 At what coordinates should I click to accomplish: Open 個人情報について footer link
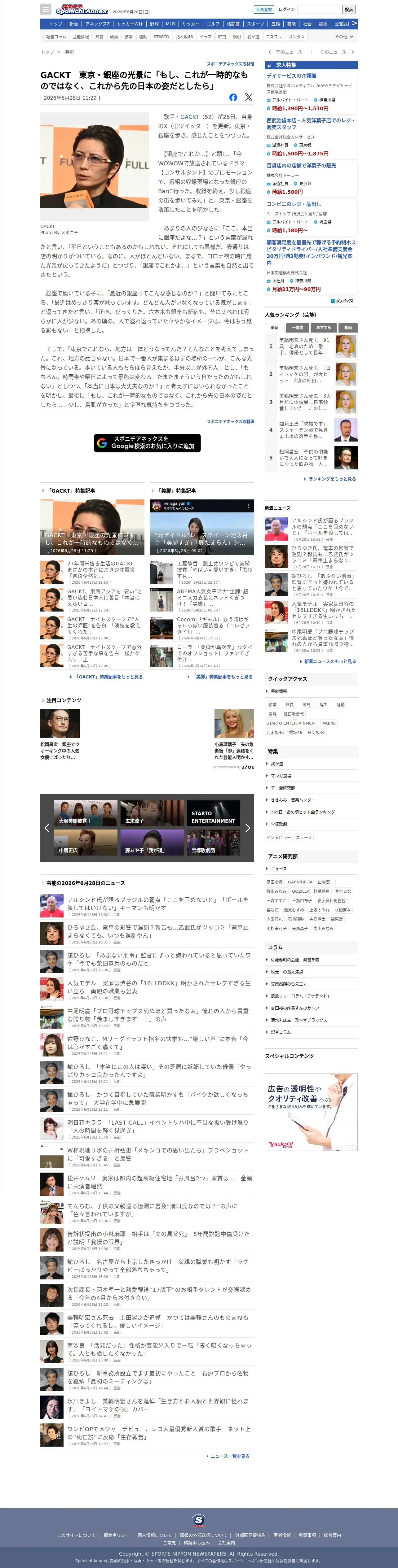[154, 1535]
